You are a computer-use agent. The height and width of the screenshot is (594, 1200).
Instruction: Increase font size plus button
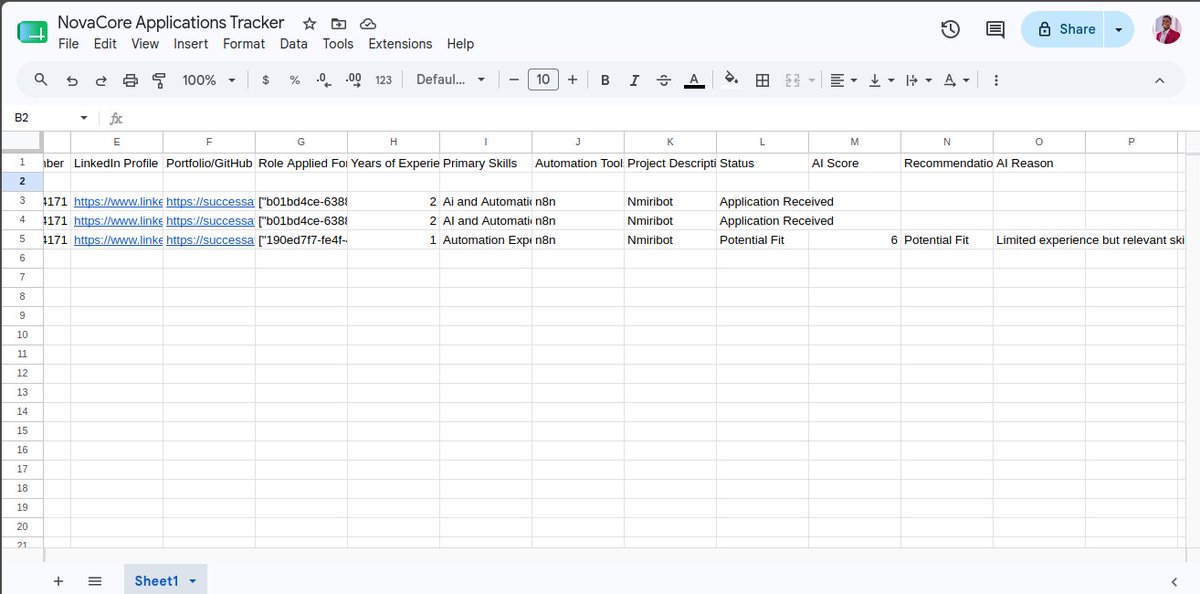pyautogui.click(x=572, y=80)
